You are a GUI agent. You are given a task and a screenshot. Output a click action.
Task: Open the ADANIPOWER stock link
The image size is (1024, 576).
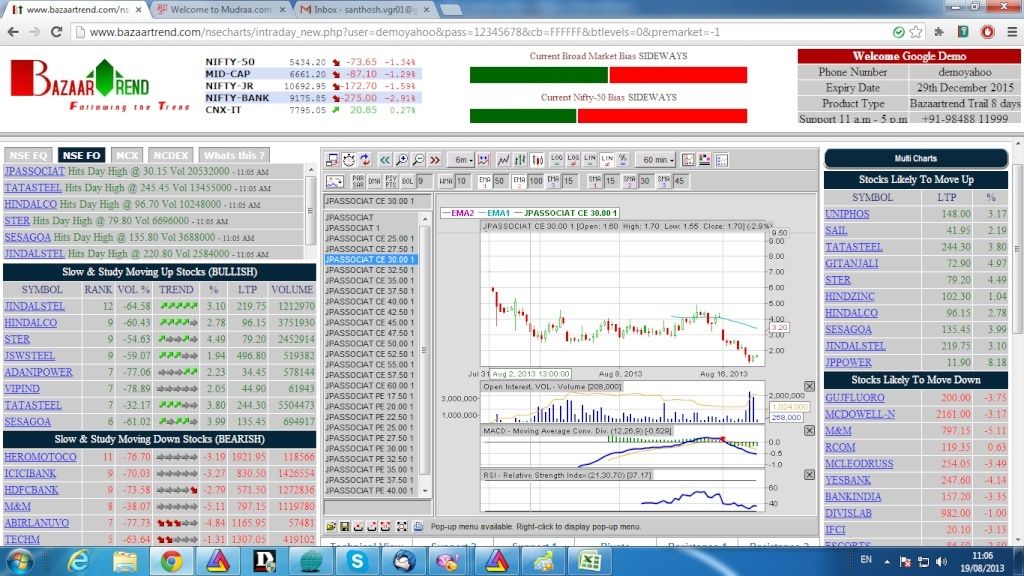(x=39, y=372)
